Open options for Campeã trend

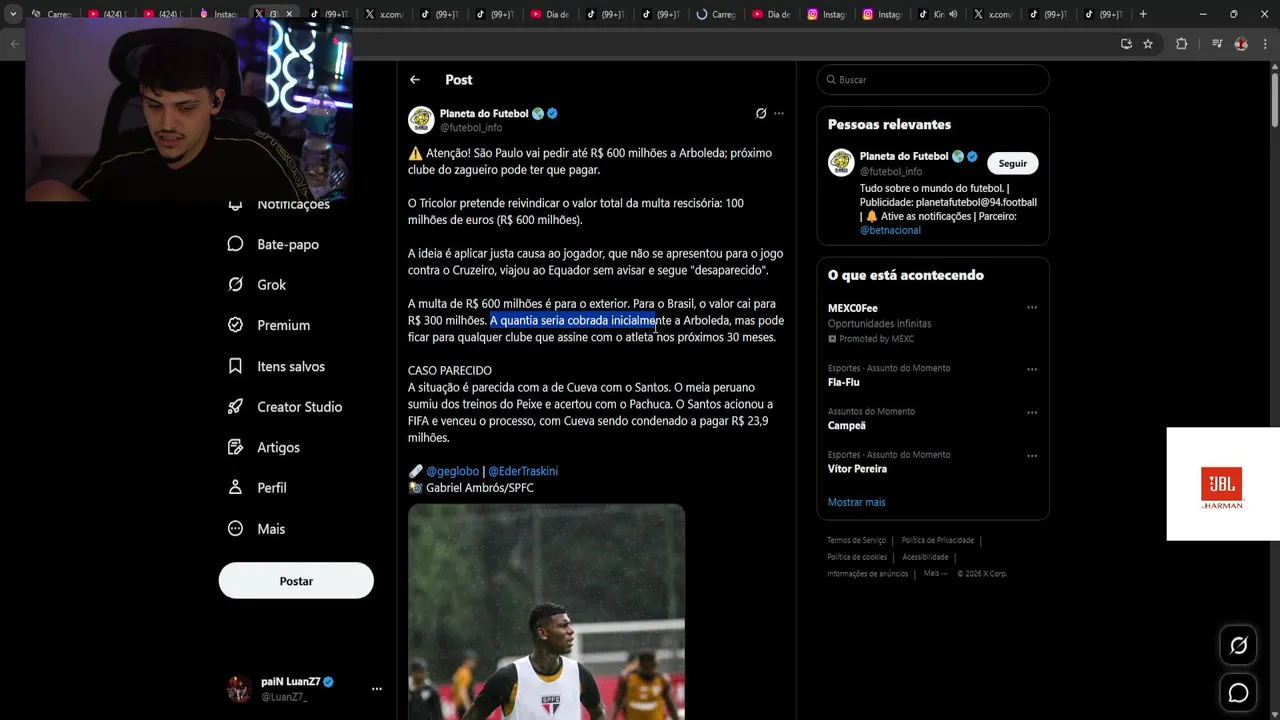(x=1032, y=411)
